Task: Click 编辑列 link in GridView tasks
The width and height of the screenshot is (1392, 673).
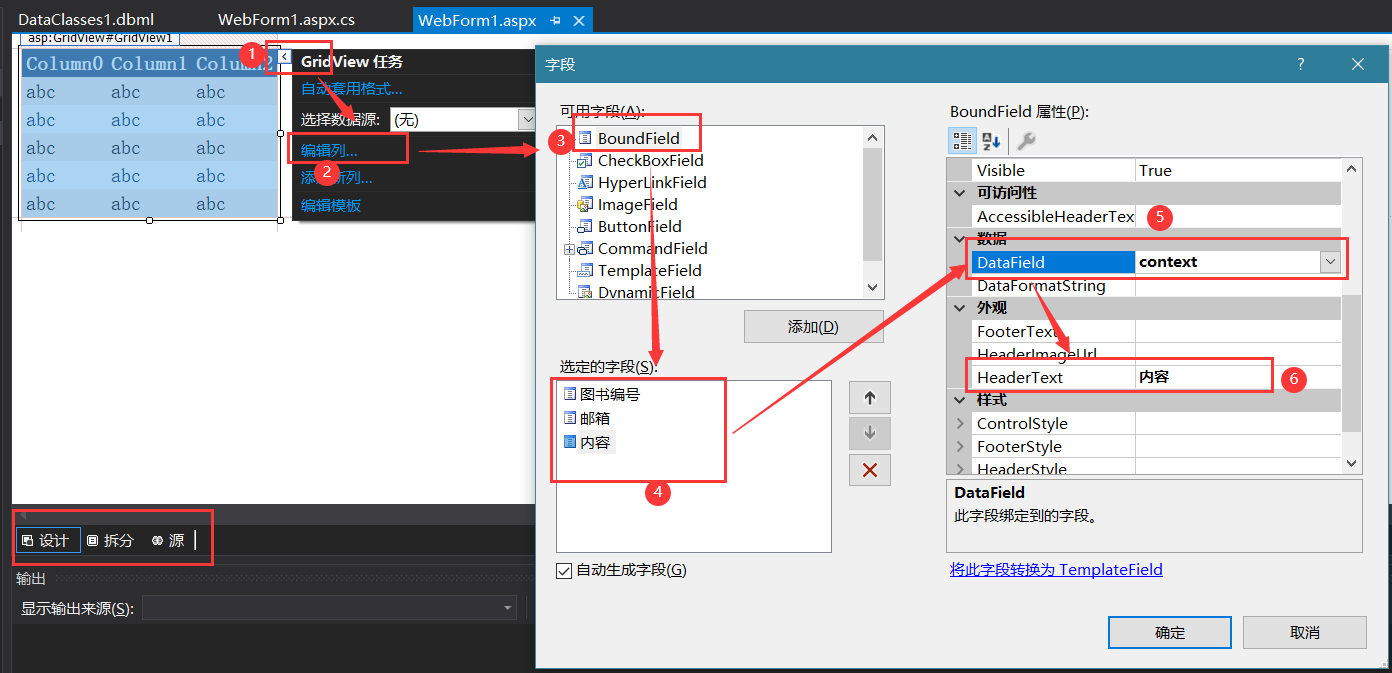Action: [329, 150]
